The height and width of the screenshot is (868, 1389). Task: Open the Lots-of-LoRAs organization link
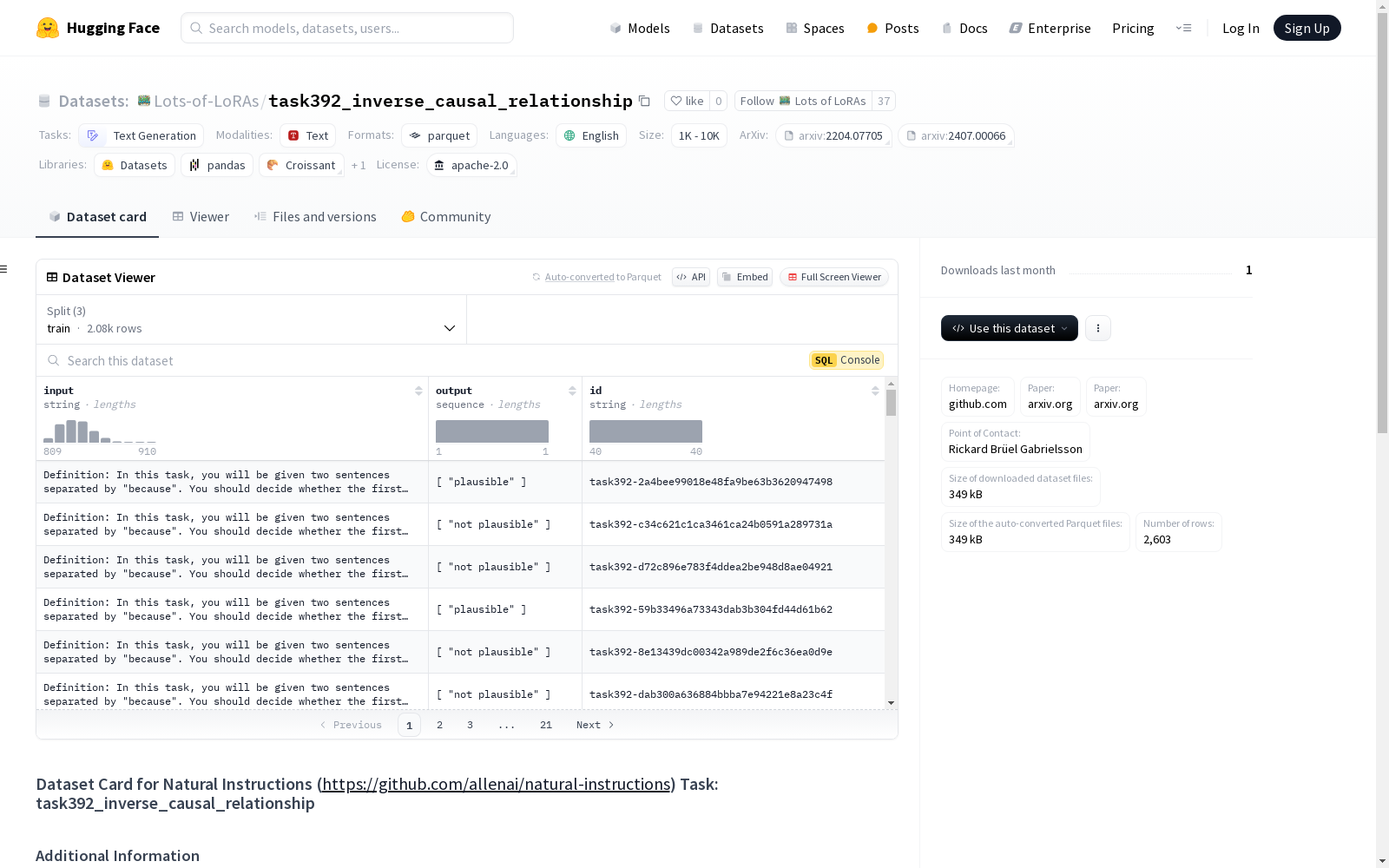point(206,101)
